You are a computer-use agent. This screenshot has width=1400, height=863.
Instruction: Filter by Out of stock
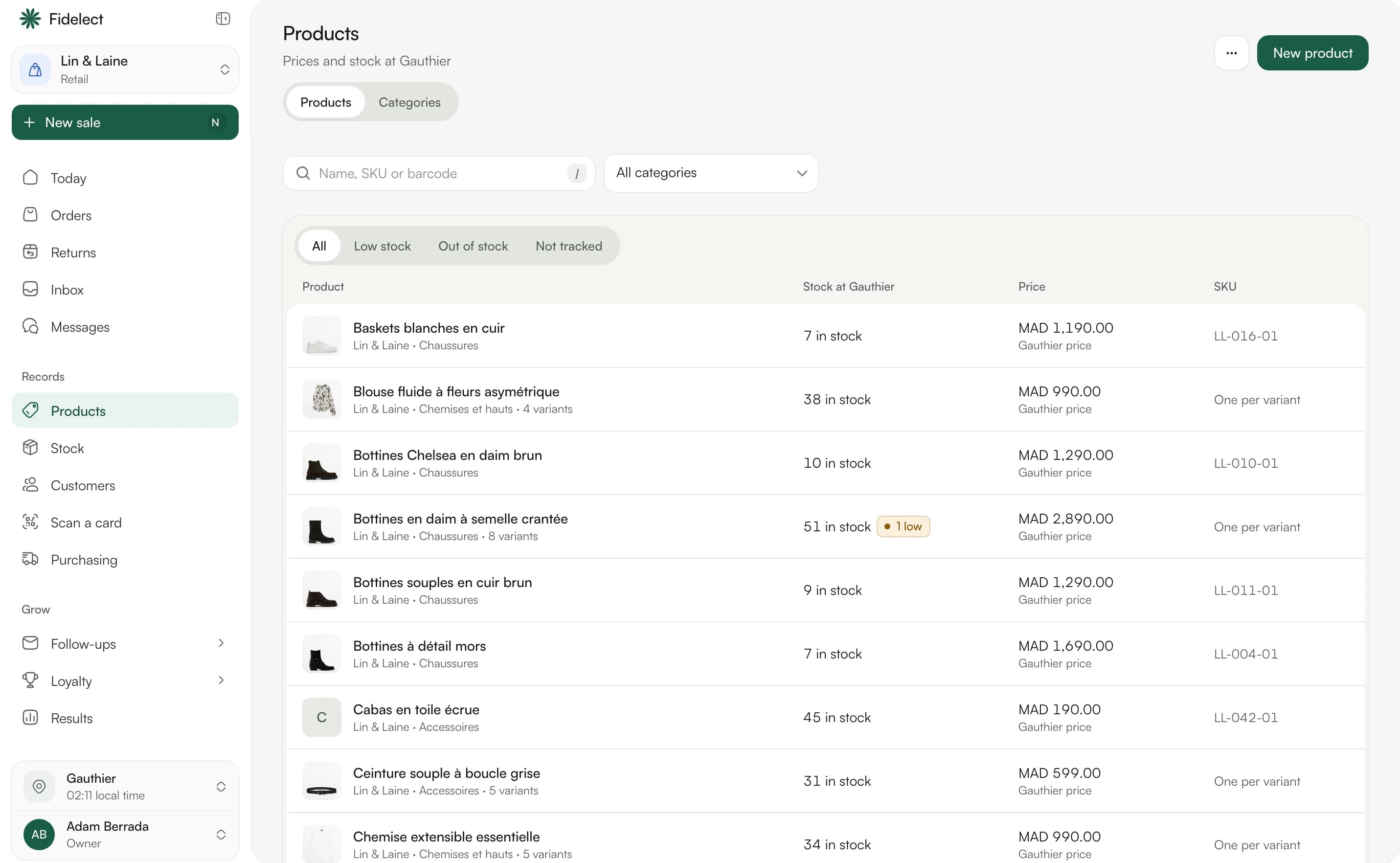point(473,246)
